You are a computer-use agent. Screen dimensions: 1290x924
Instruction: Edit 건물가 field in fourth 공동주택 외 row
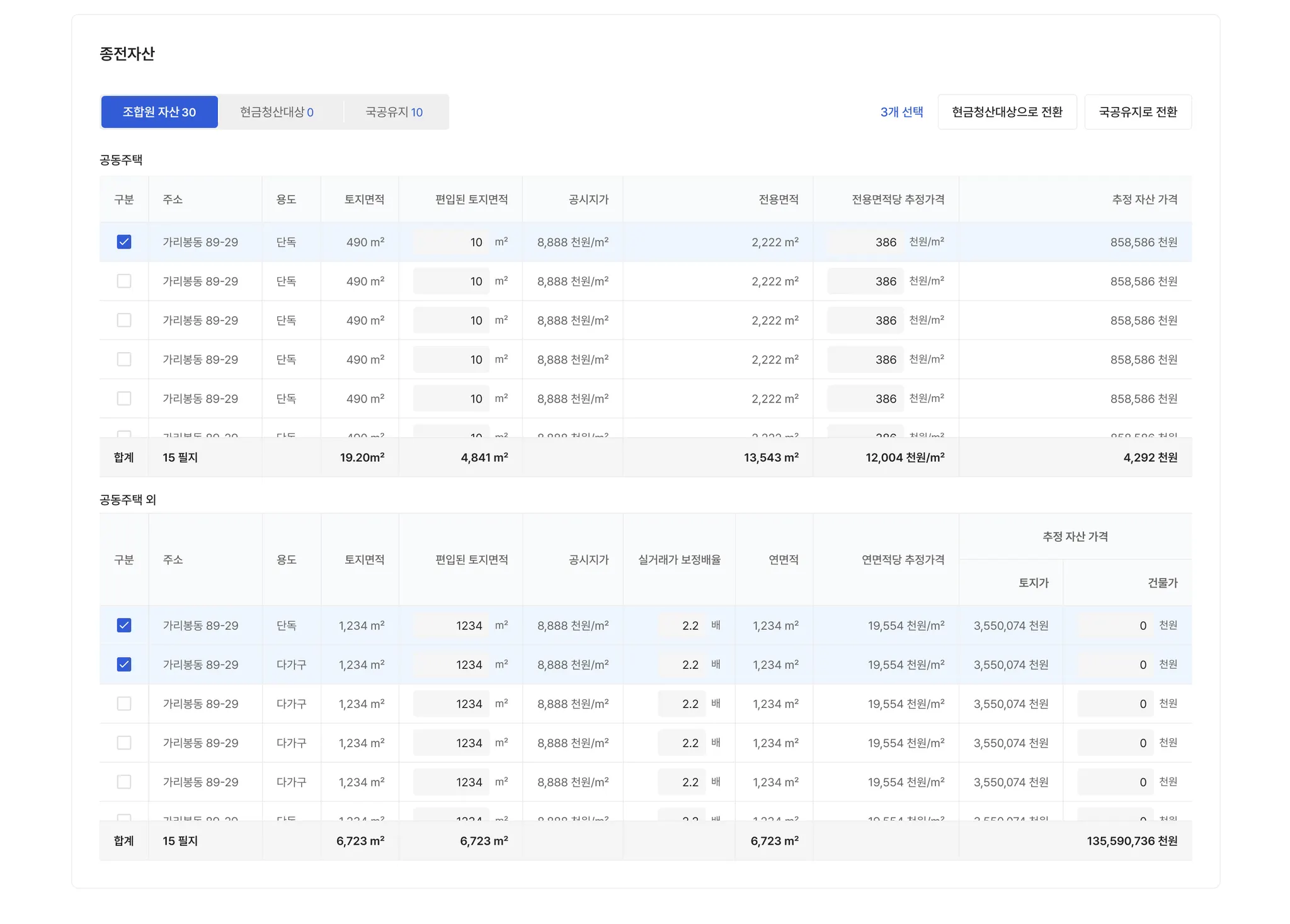click(x=1115, y=743)
